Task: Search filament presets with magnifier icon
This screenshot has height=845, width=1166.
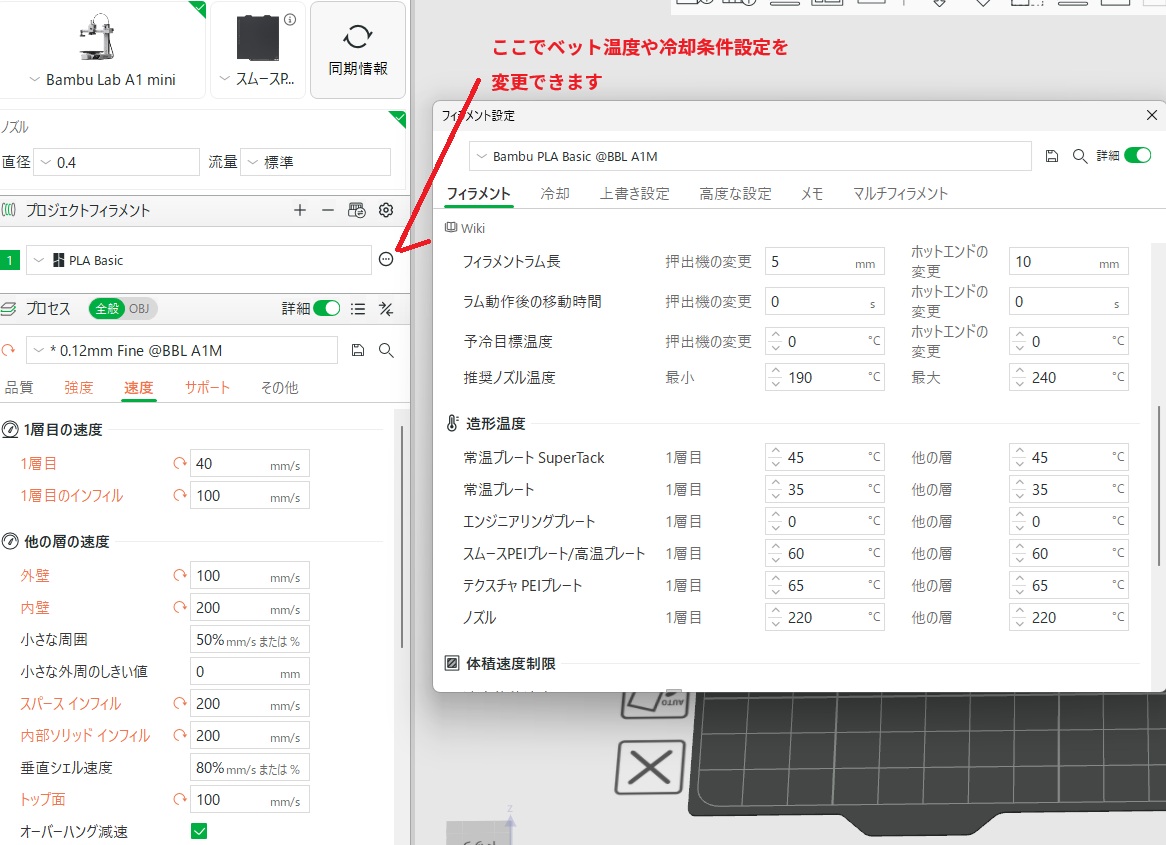Action: click(x=1079, y=156)
